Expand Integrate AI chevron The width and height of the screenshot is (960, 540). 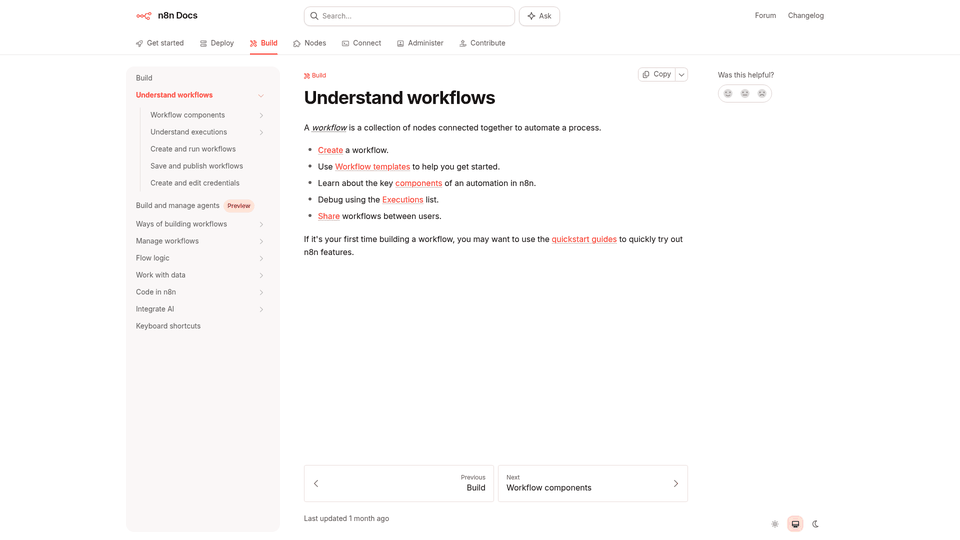pyautogui.click(x=261, y=310)
